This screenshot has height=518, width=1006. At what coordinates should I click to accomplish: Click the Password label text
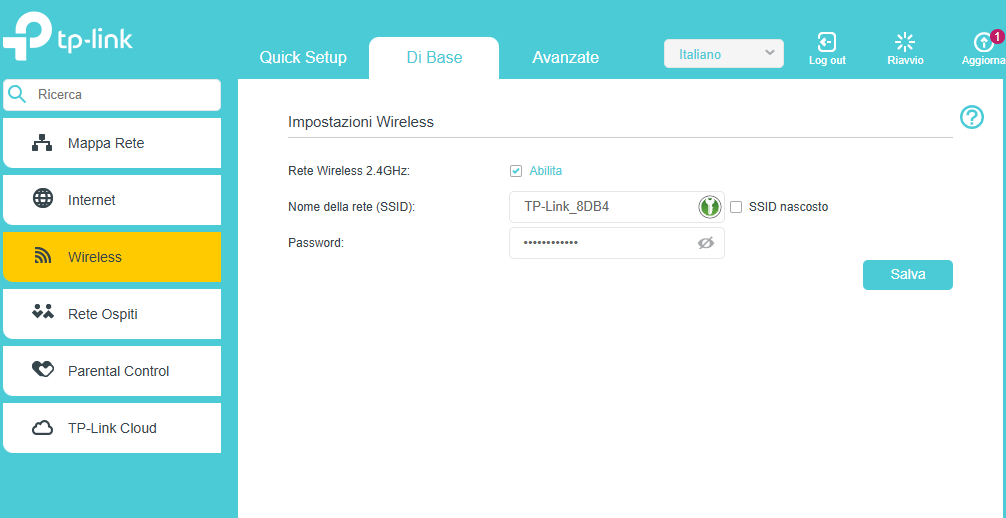(x=316, y=243)
